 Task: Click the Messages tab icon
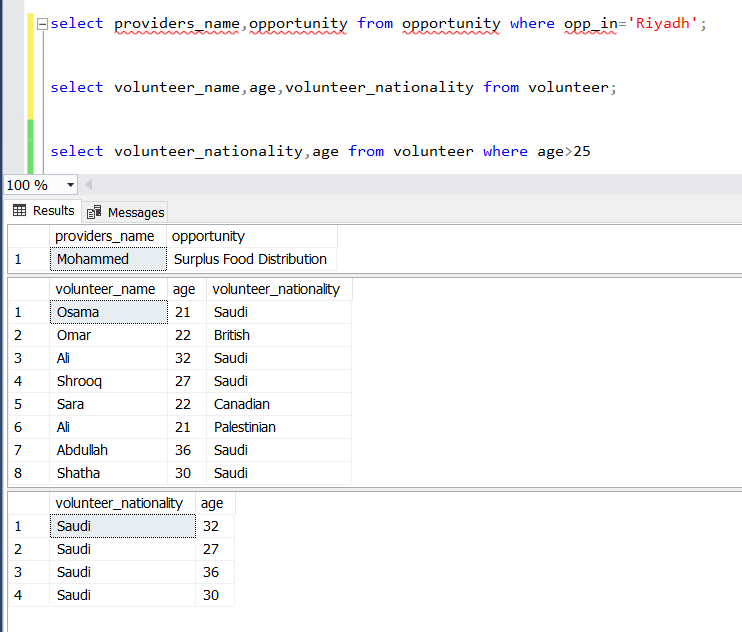click(94, 212)
